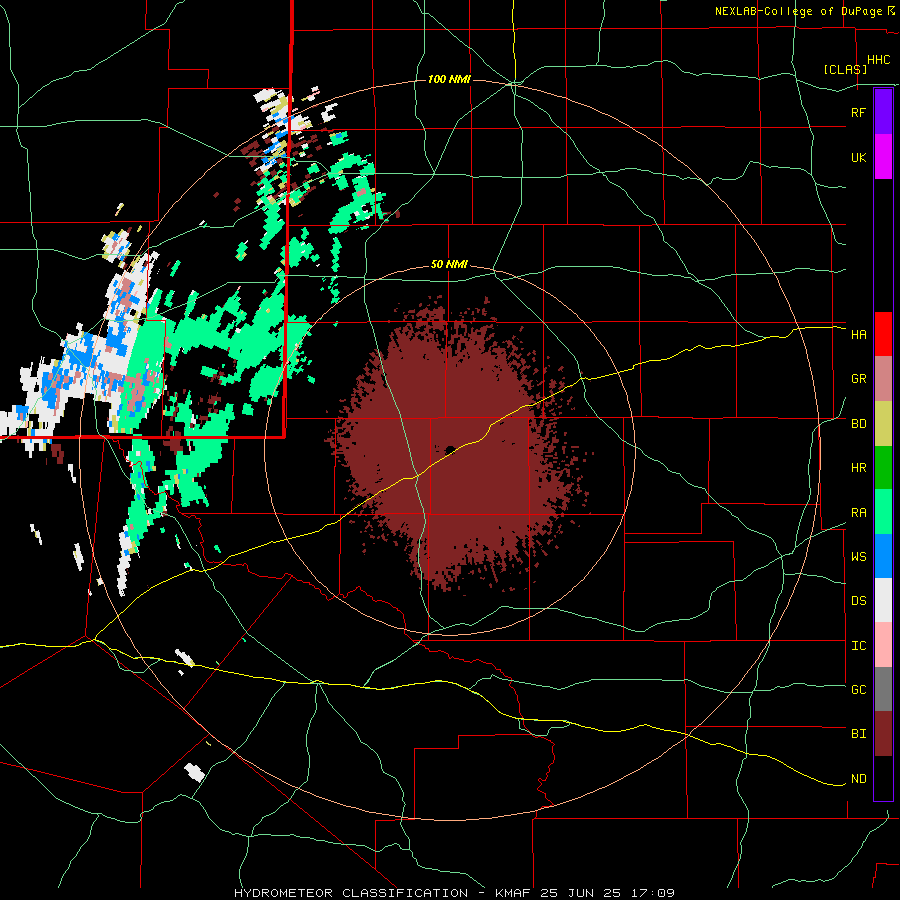Click the HA legend label
Screen dimensions: 900x900
[x=858, y=334]
